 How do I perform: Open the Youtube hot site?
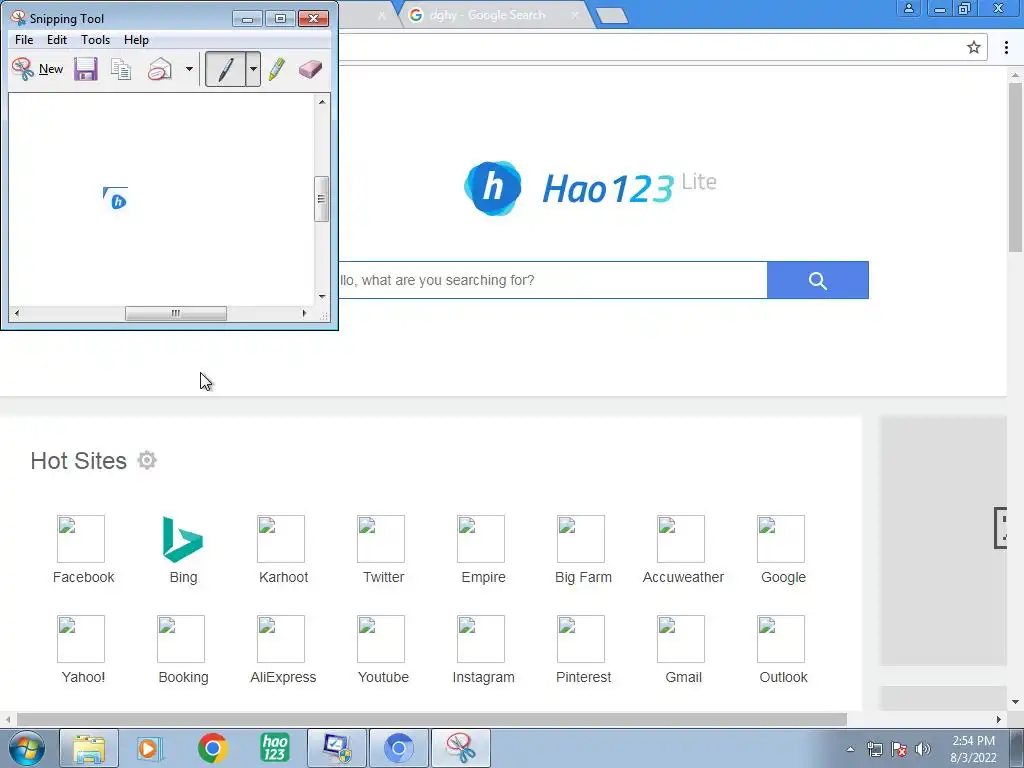383,650
